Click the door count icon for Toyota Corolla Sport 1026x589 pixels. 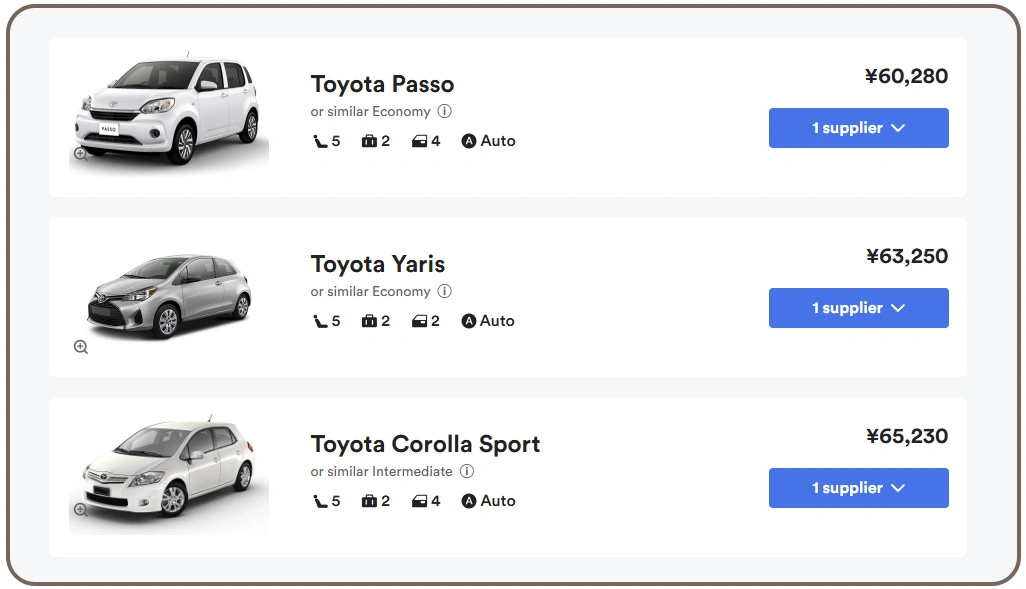[424, 501]
